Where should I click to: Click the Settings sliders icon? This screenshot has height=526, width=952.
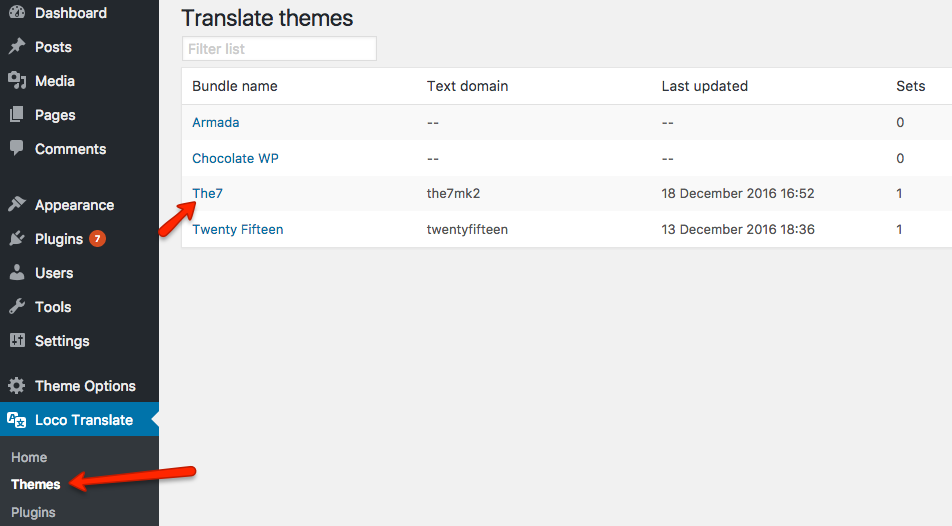point(17,340)
